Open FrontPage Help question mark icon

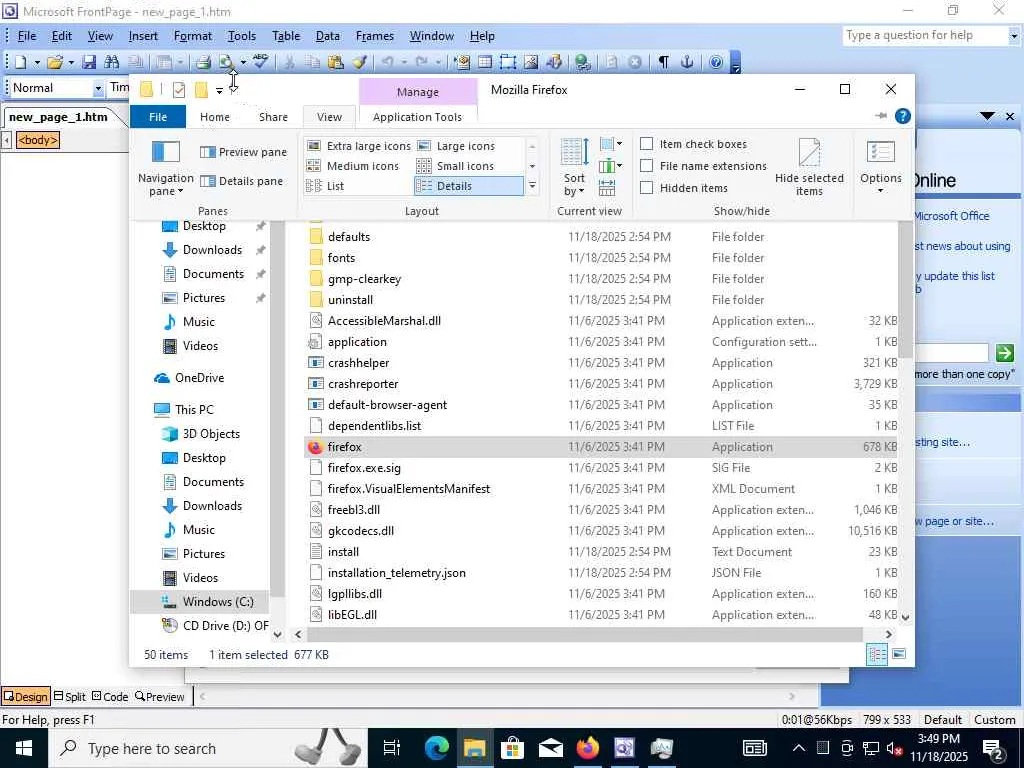(x=716, y=62)
